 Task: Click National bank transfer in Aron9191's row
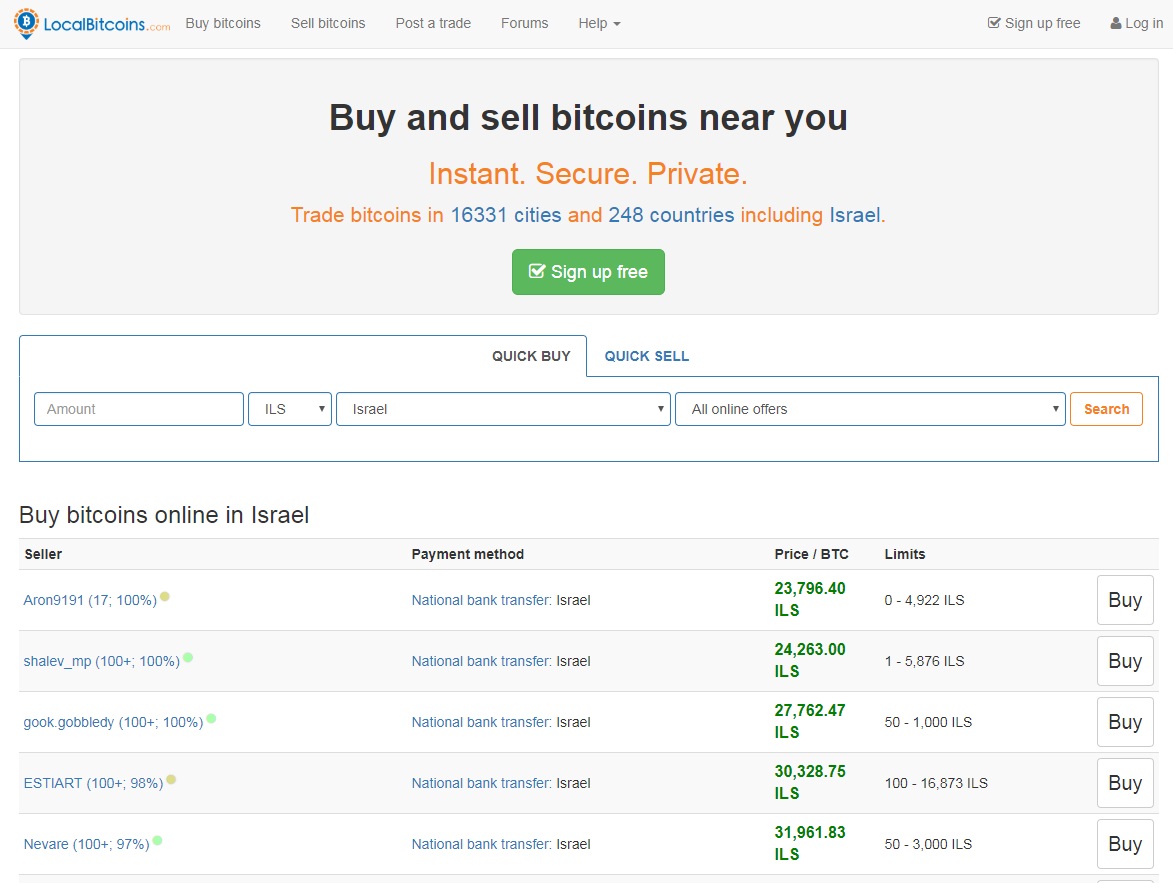(x=481, y=600)
